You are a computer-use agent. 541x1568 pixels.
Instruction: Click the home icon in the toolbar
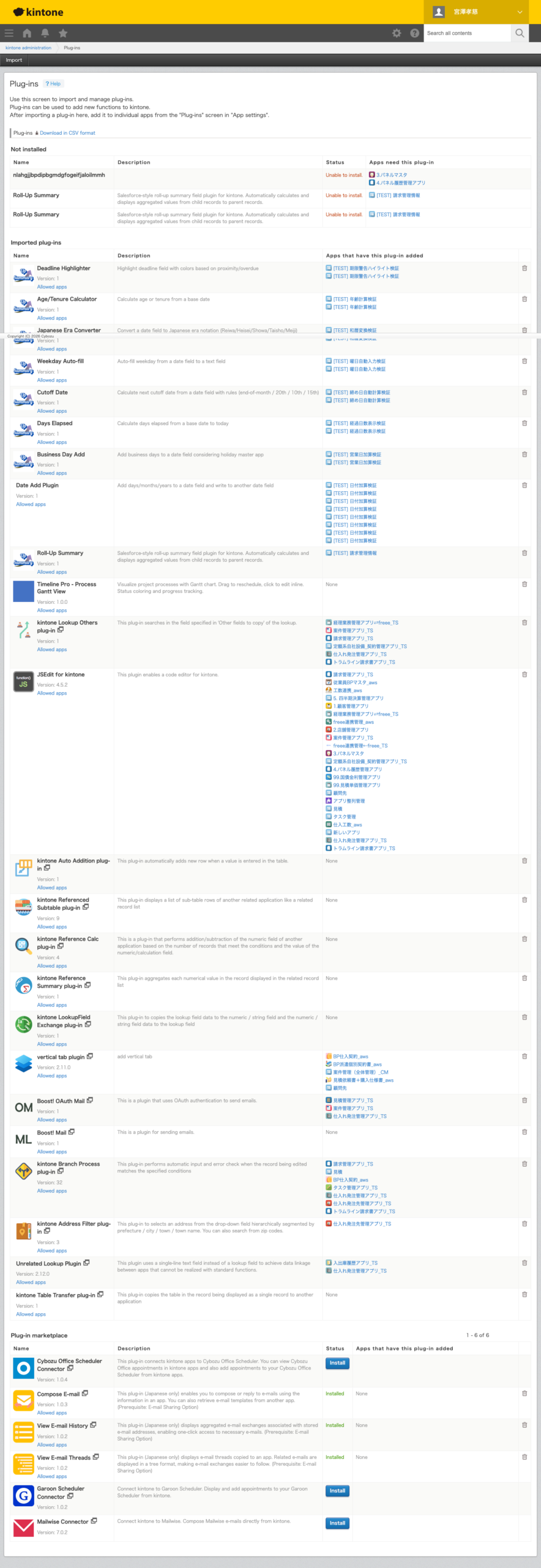(x=27, y=33)
